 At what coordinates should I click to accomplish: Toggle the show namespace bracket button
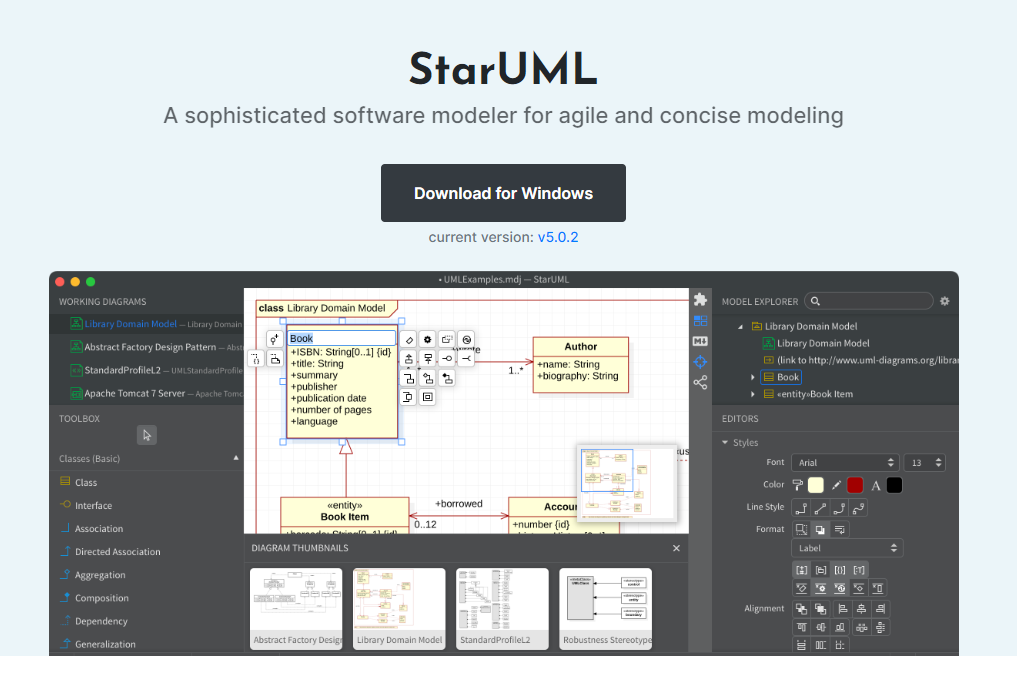click(820, 570)
